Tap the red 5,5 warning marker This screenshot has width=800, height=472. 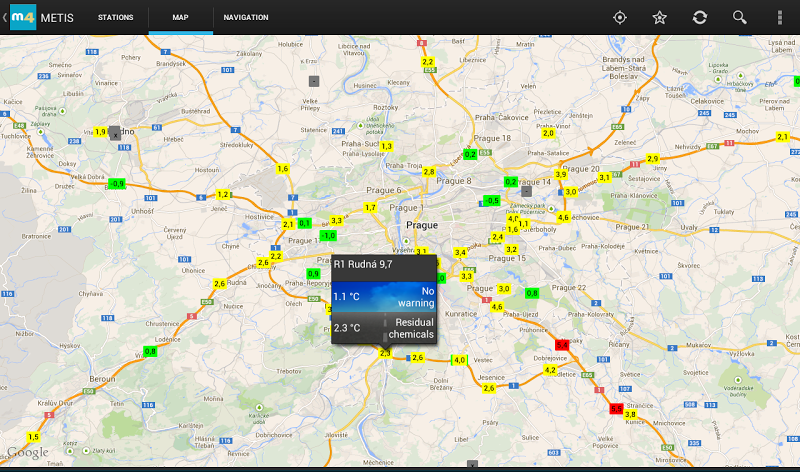coord(616,409)
